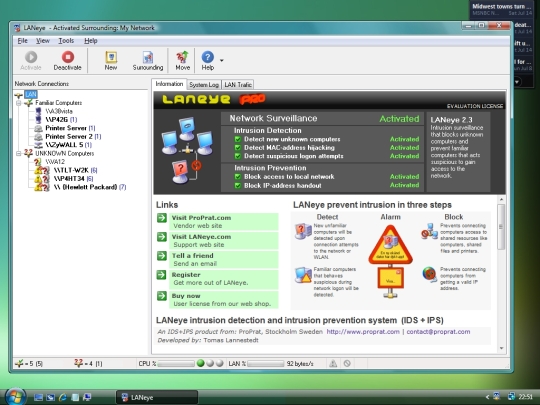Click the \\P42G computer icon
540x405 pixels.
[39, 120]
